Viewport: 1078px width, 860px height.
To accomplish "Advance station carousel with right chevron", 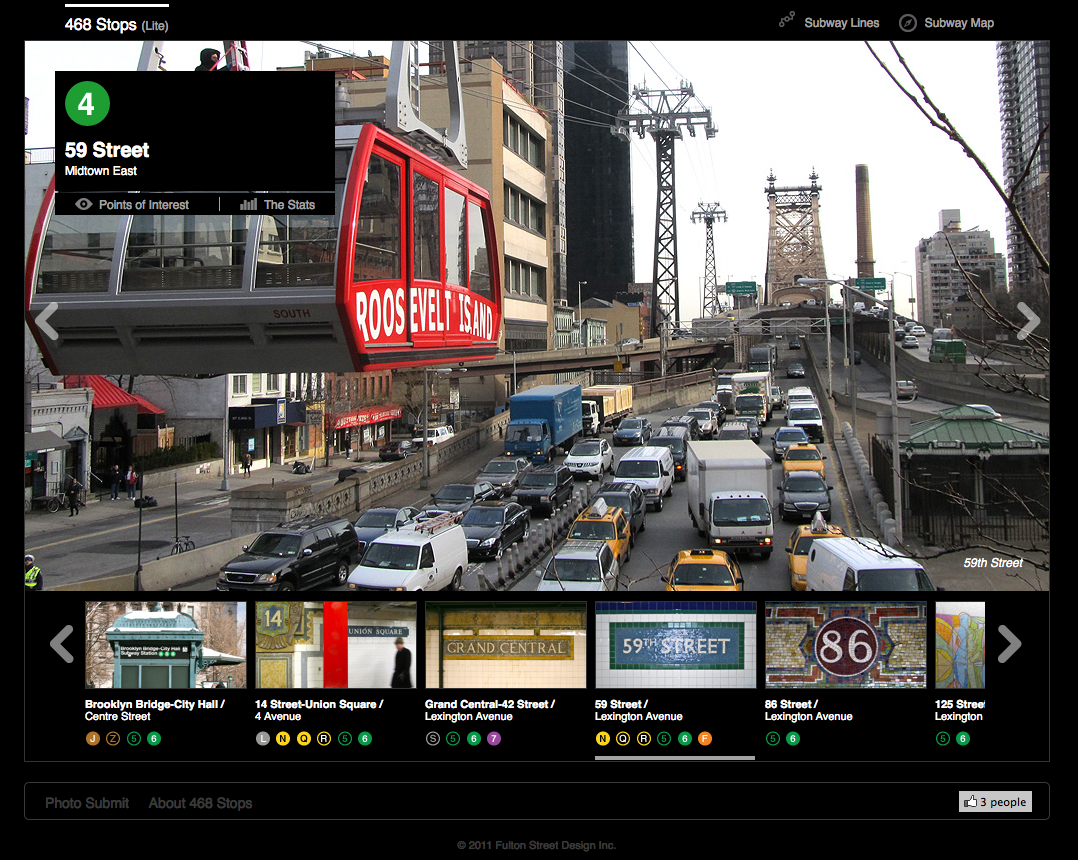I will click(x=1009, y=644).
